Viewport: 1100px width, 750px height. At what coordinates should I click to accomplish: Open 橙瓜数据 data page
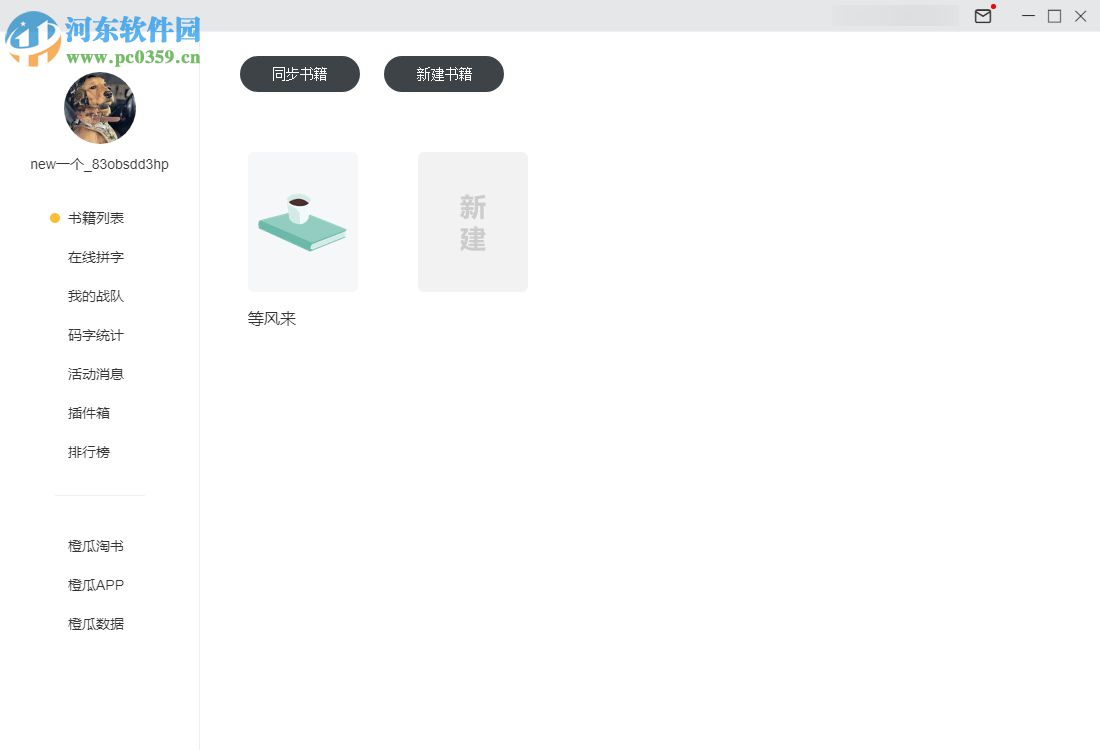tap(95, 623)
